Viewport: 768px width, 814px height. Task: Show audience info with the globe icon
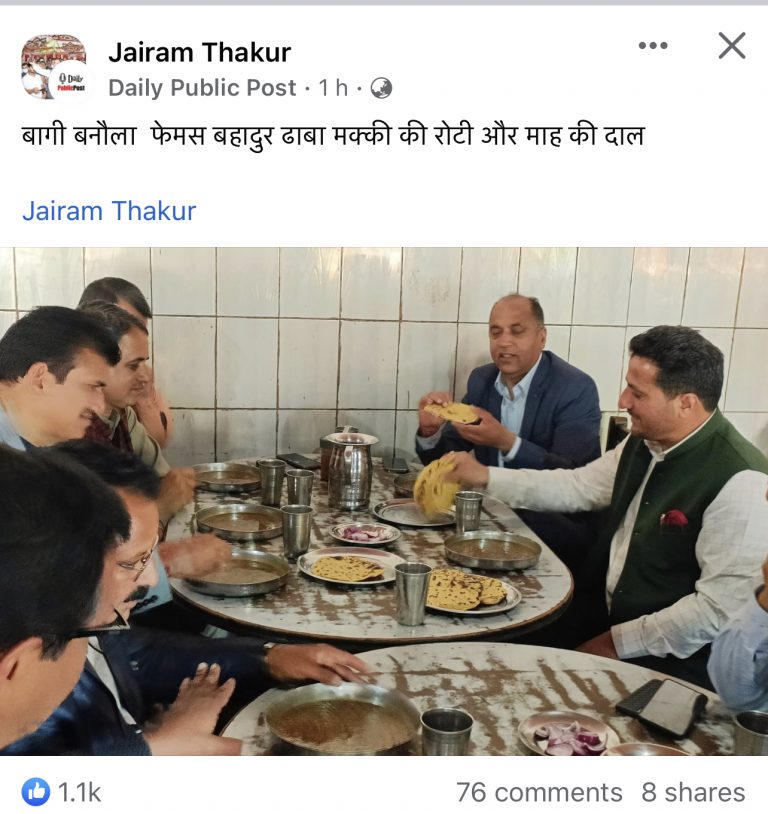(x=381, y=88)
